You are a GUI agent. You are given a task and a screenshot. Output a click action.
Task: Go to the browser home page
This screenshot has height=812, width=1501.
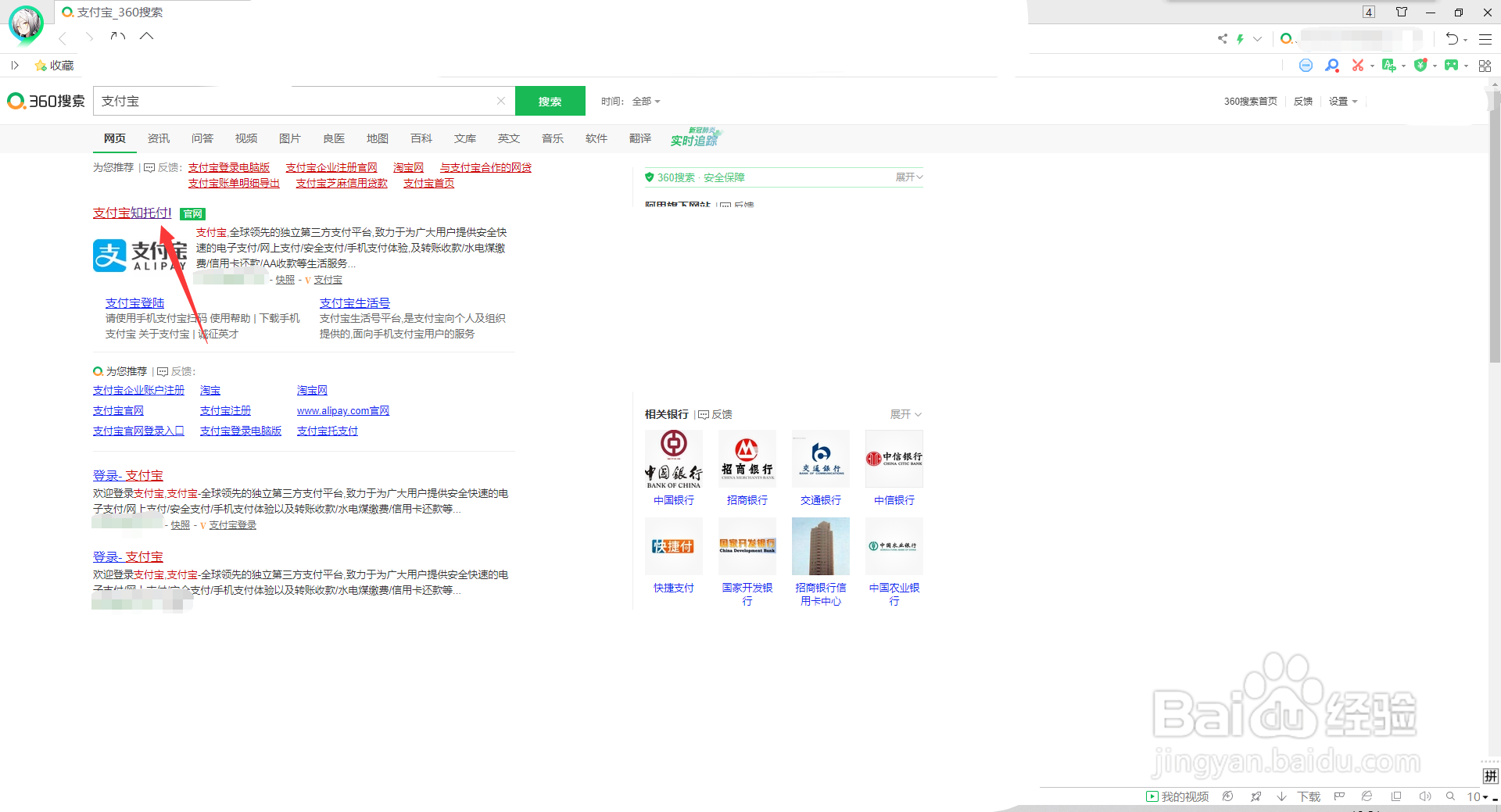click(x=146, y=36)
